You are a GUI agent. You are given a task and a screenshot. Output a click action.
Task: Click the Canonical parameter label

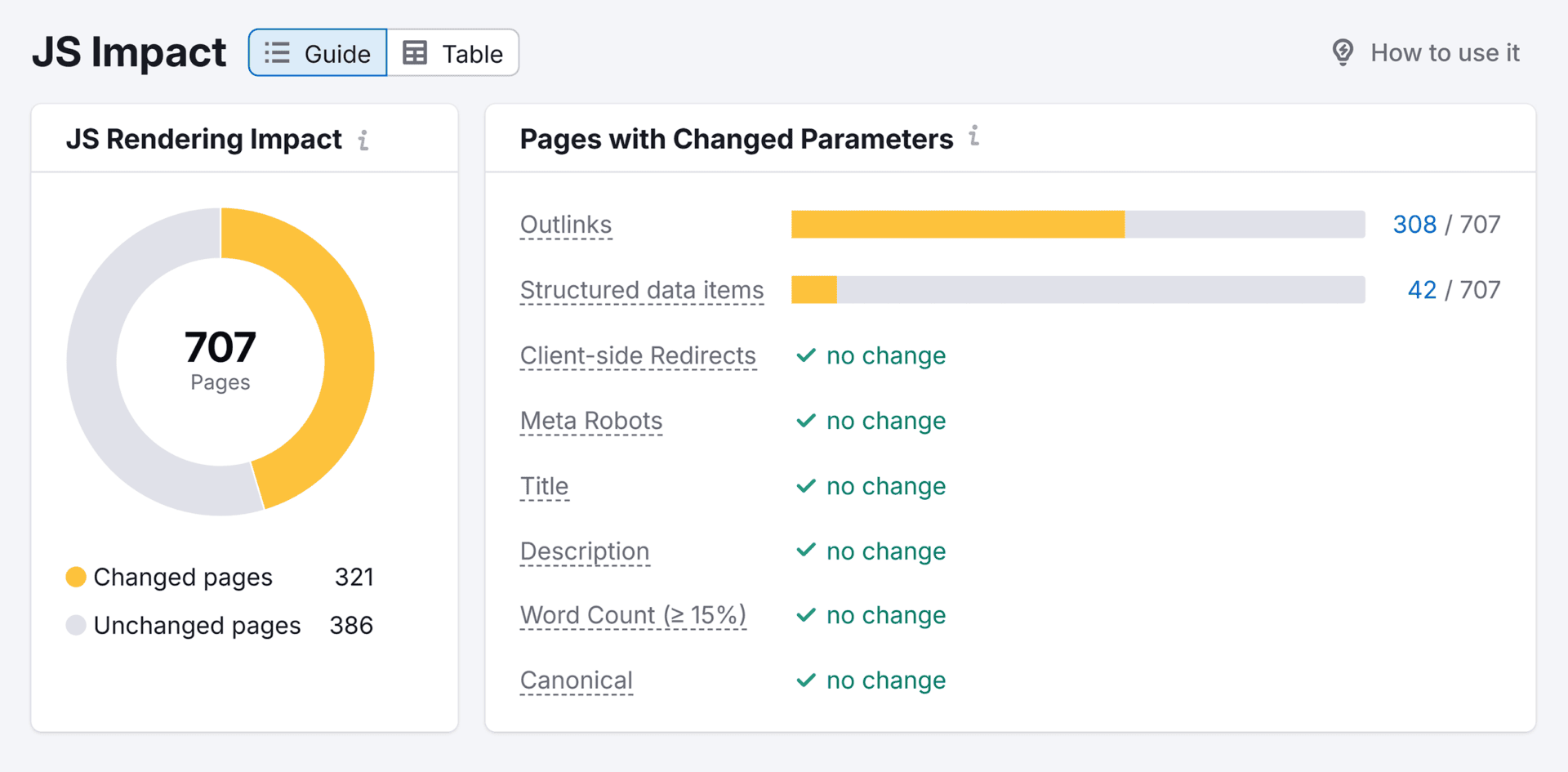pos(576,681)
